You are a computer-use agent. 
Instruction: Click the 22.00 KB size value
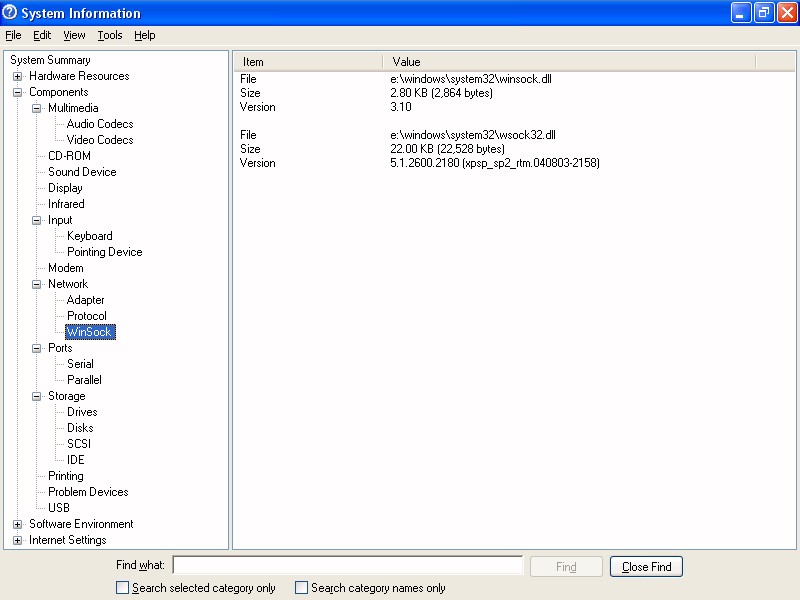[447, 149]
